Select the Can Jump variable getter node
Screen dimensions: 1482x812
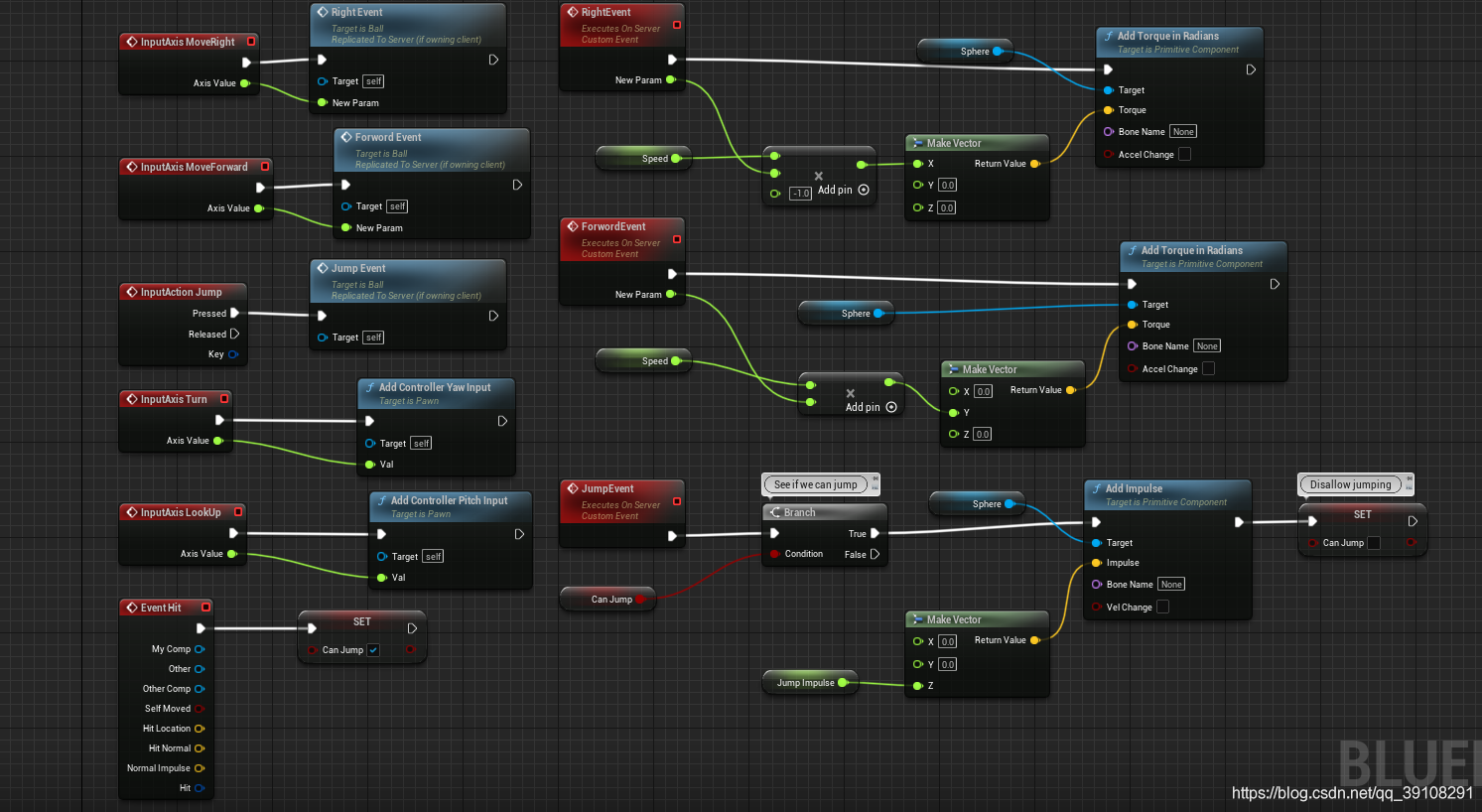(x=607, y=600)
